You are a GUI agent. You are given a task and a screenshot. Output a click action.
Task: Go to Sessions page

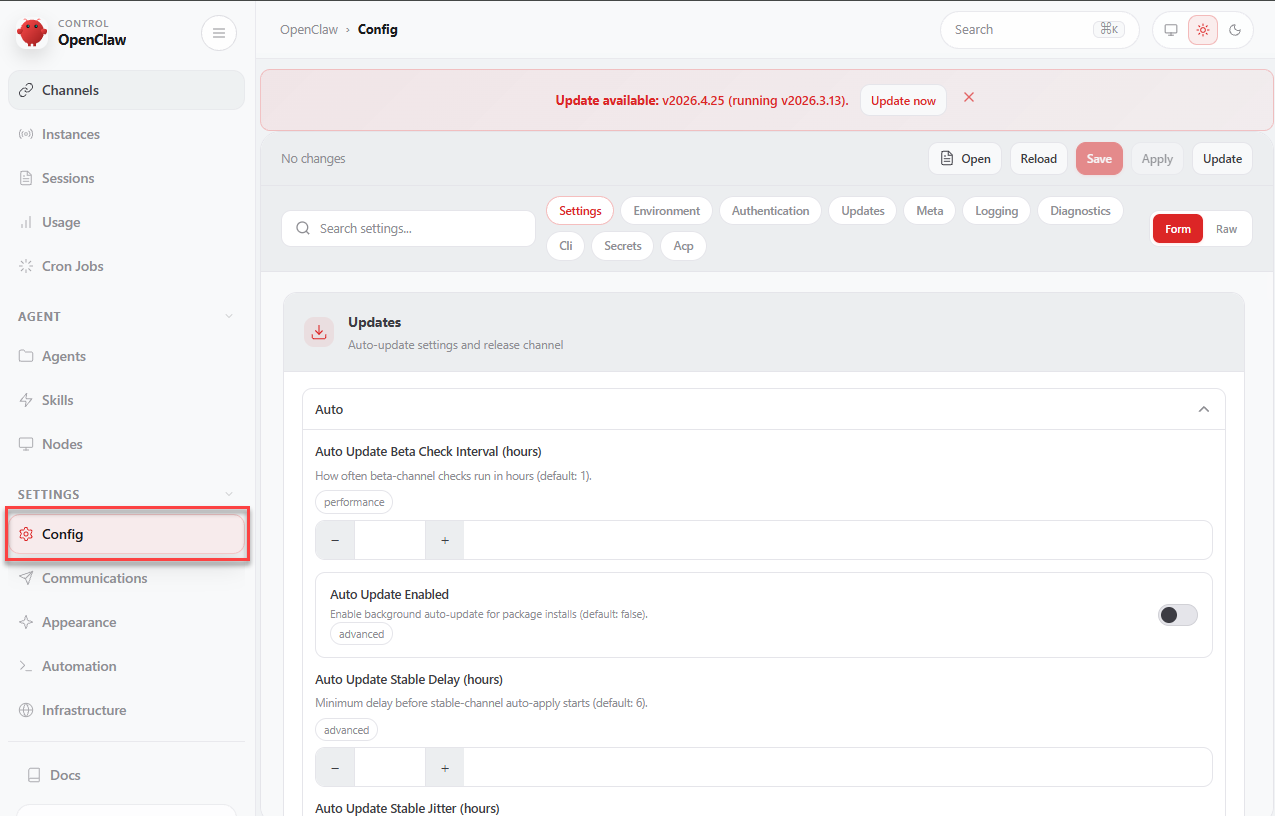point(126,178)
